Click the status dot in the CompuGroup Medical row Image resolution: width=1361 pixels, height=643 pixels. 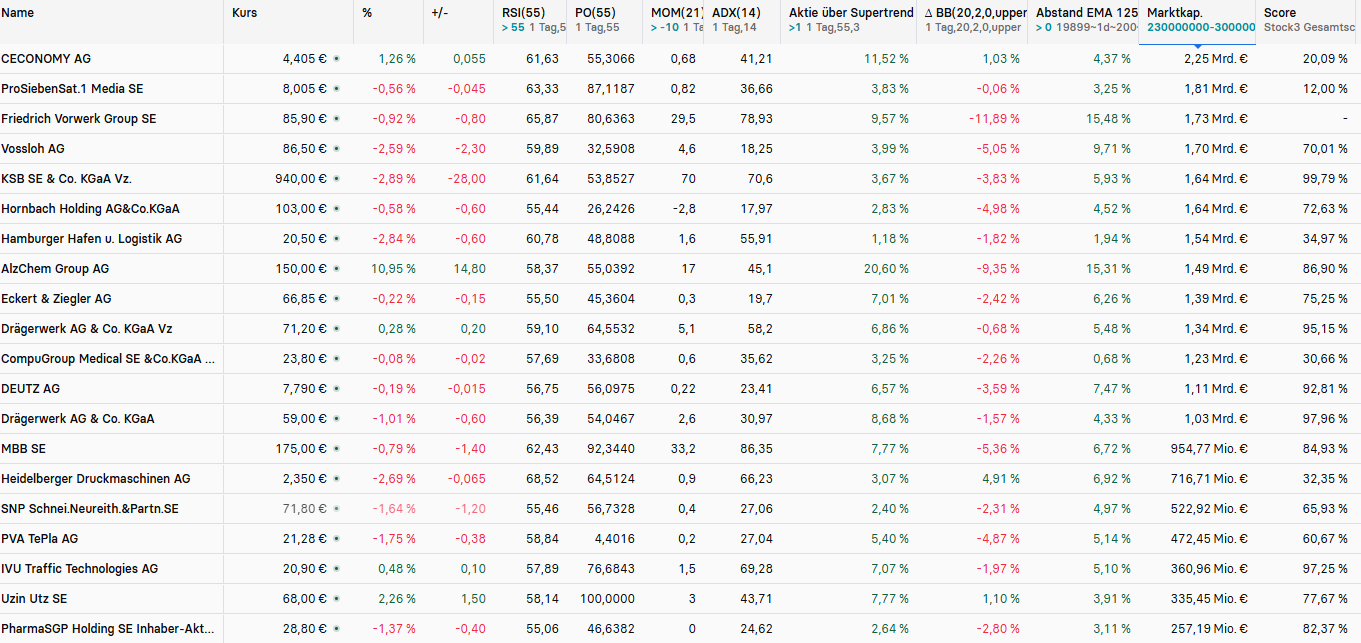pos(336,359)
